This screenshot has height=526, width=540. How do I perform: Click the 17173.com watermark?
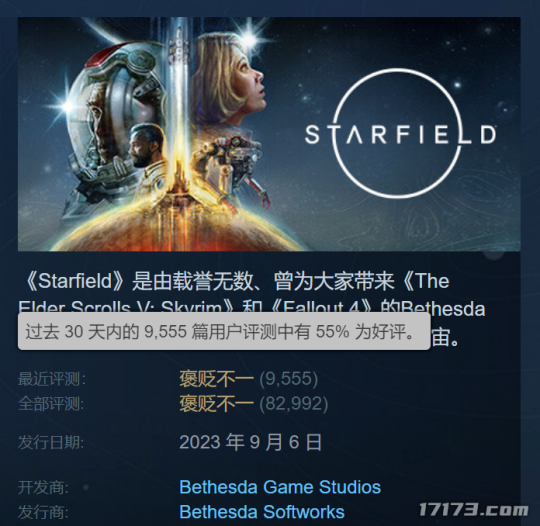pyautogui.click(x=474, y=510)
